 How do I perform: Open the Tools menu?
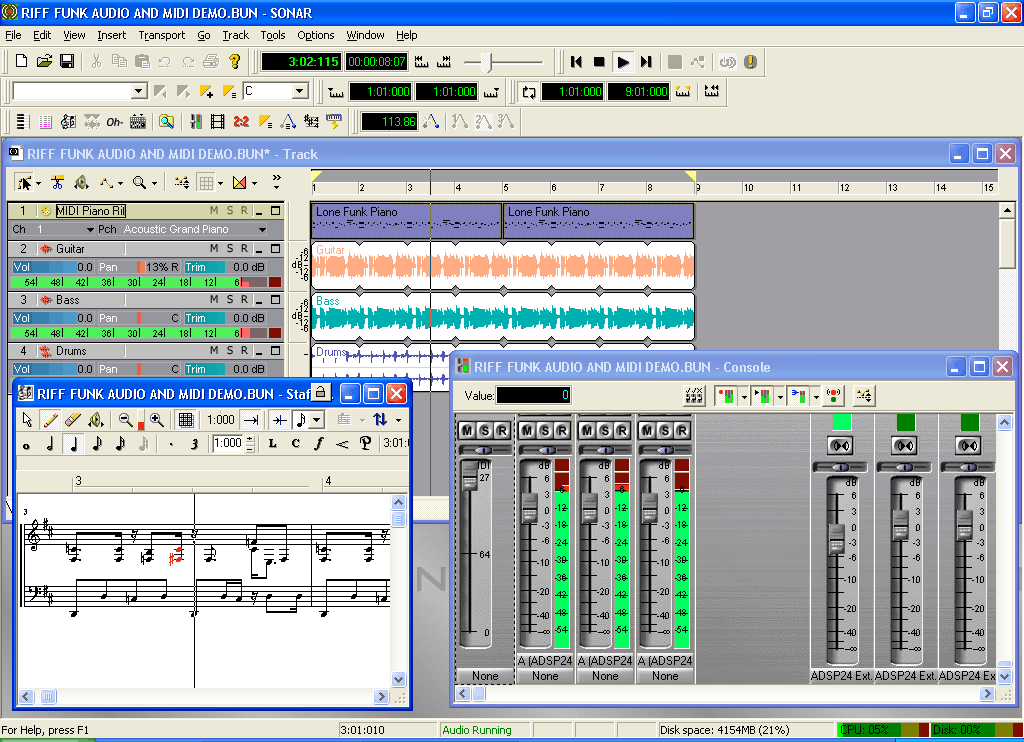click(x=273, y=35)
